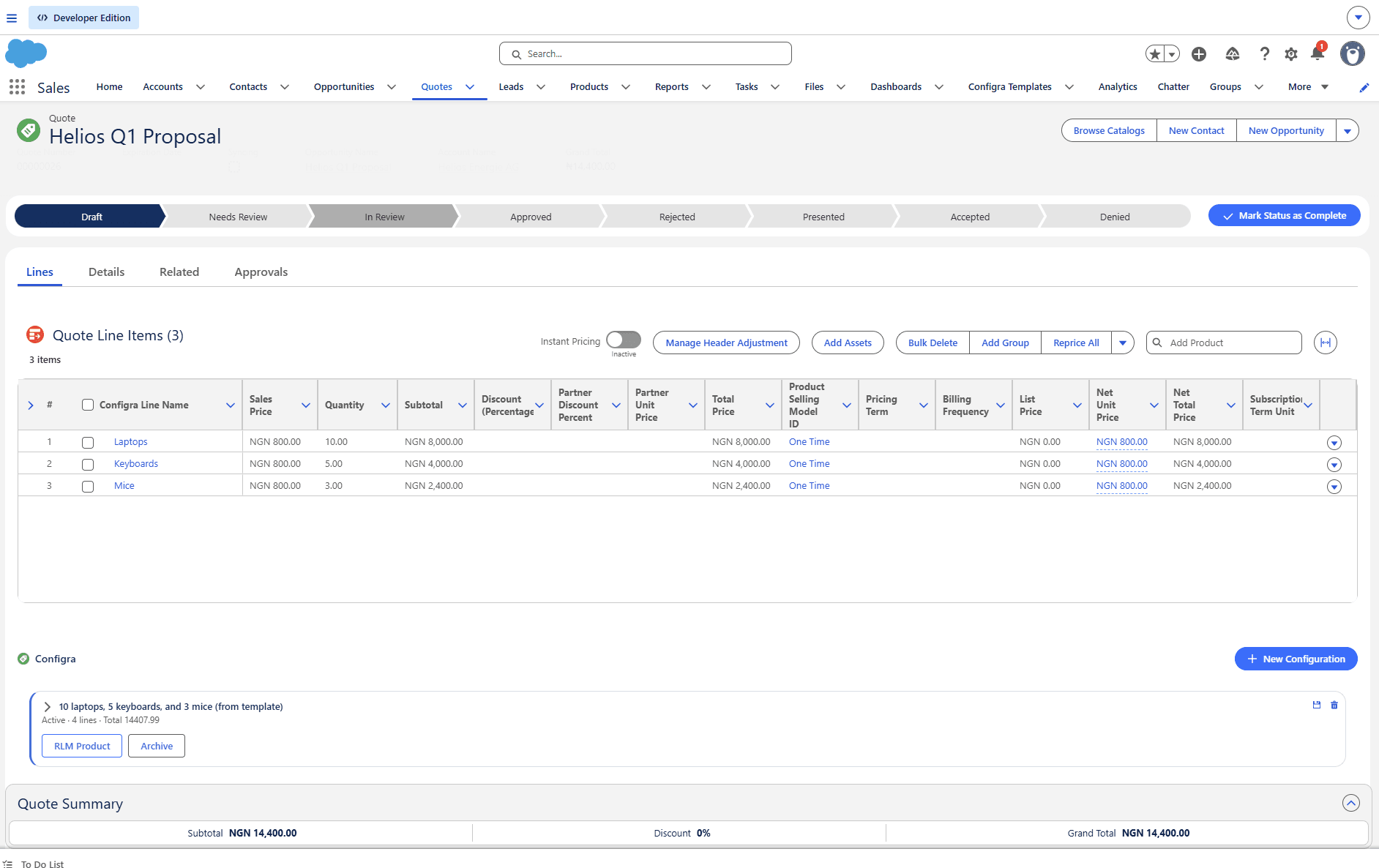Open the Favorites list dropdown arrow
The image size is (1379, 868).
1172,54
